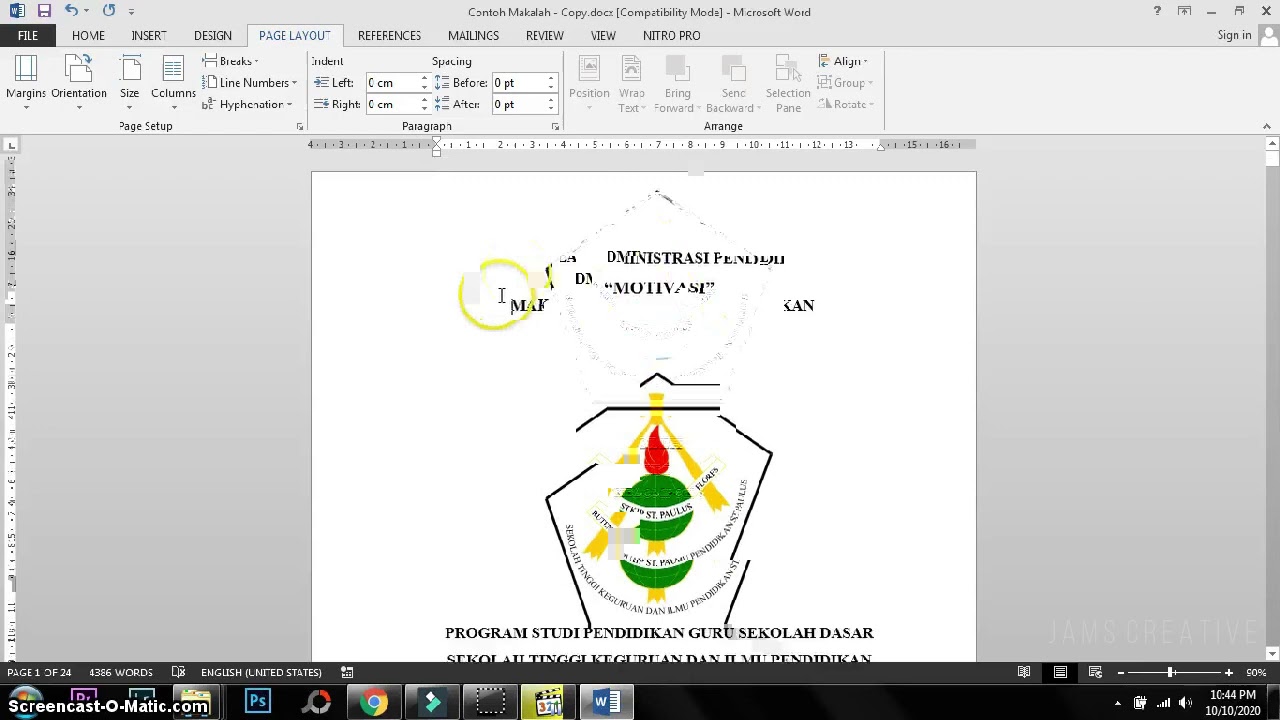
Task: Decrease Spacing After with down arrow
Action: click(x=550, y=109)
